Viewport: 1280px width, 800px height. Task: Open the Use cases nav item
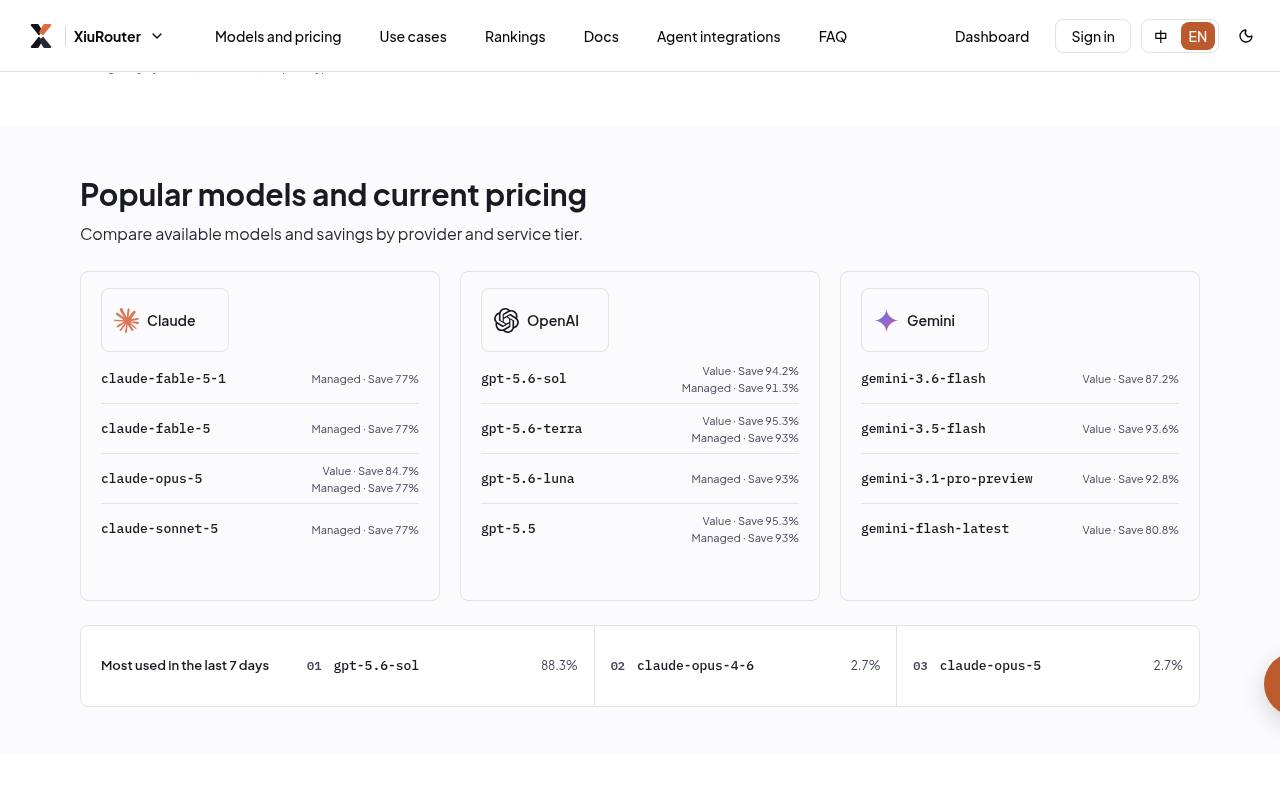413,36
